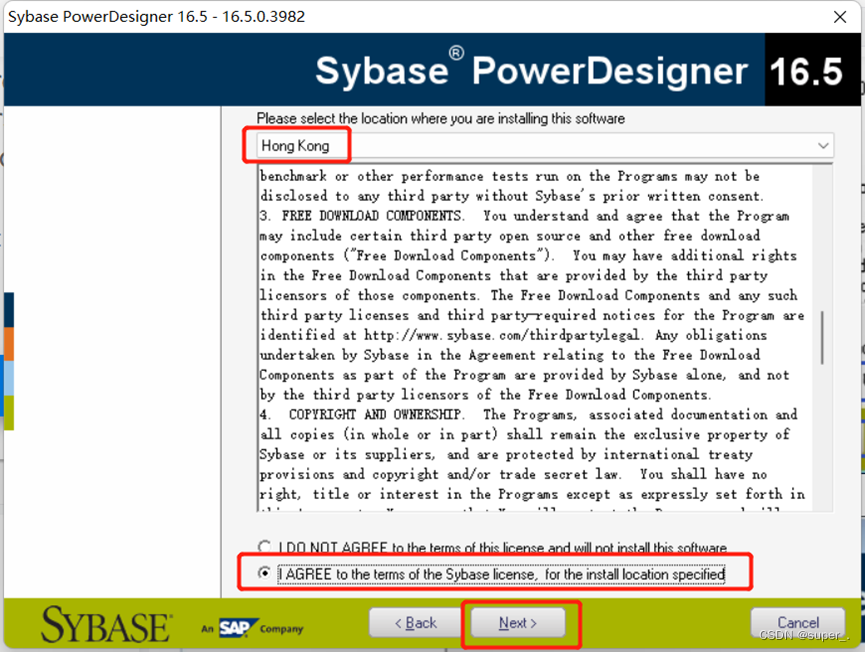Cancel the installation
The width and height of the screenshot is (865, 652).
tap(798, 623)
